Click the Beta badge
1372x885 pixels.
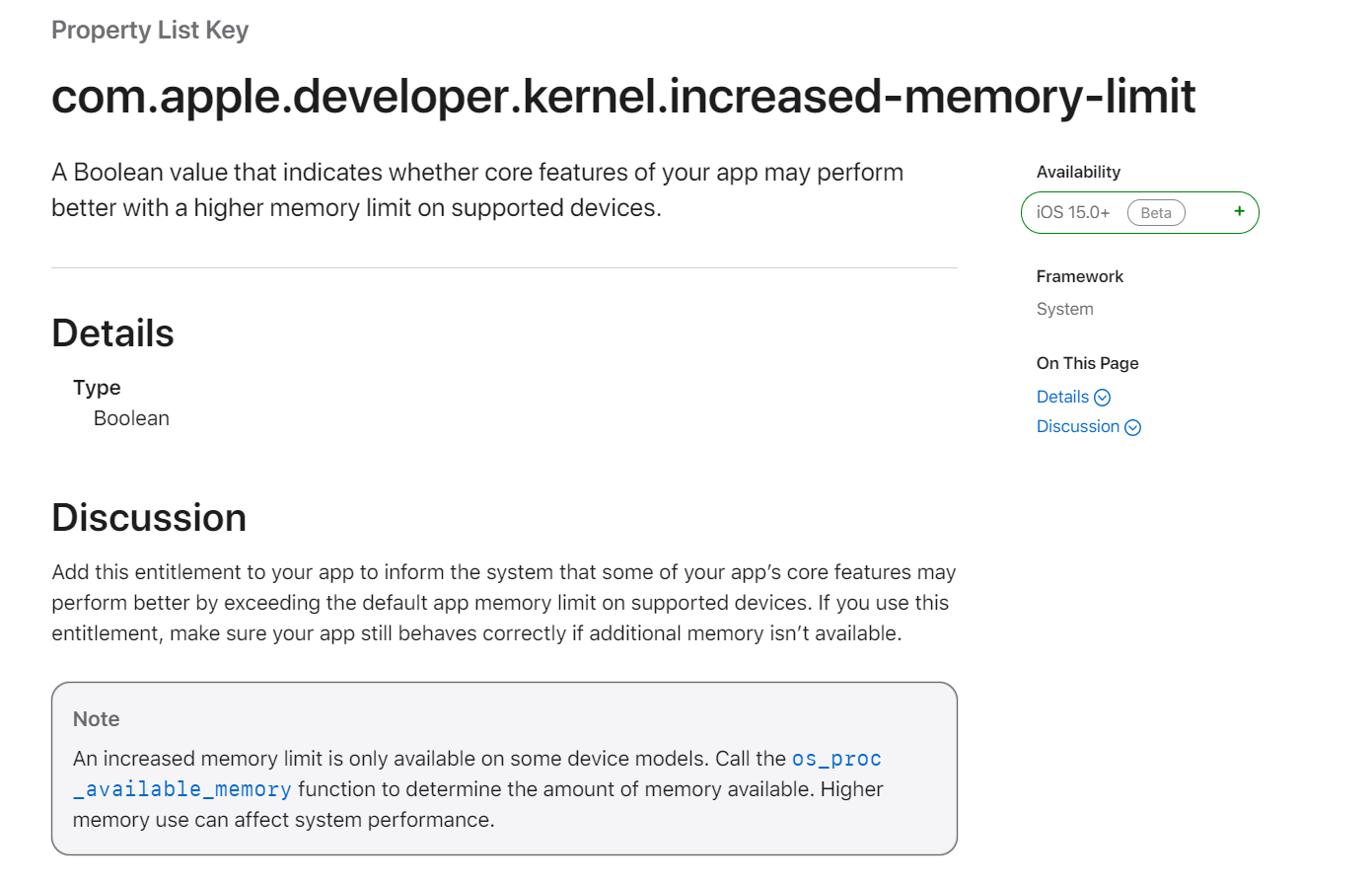[1156, 213]
